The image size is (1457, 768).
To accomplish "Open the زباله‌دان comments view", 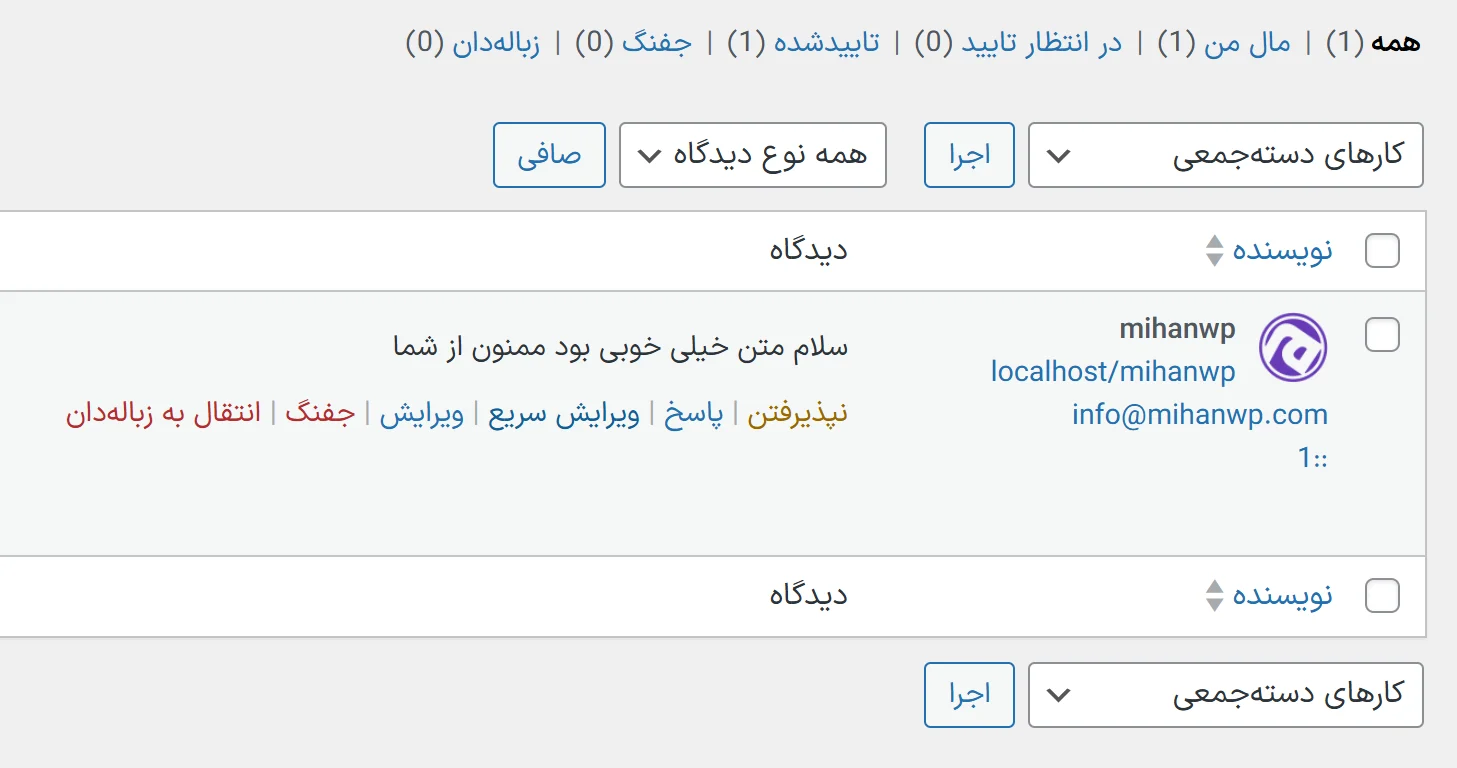I will pos(497,43).
